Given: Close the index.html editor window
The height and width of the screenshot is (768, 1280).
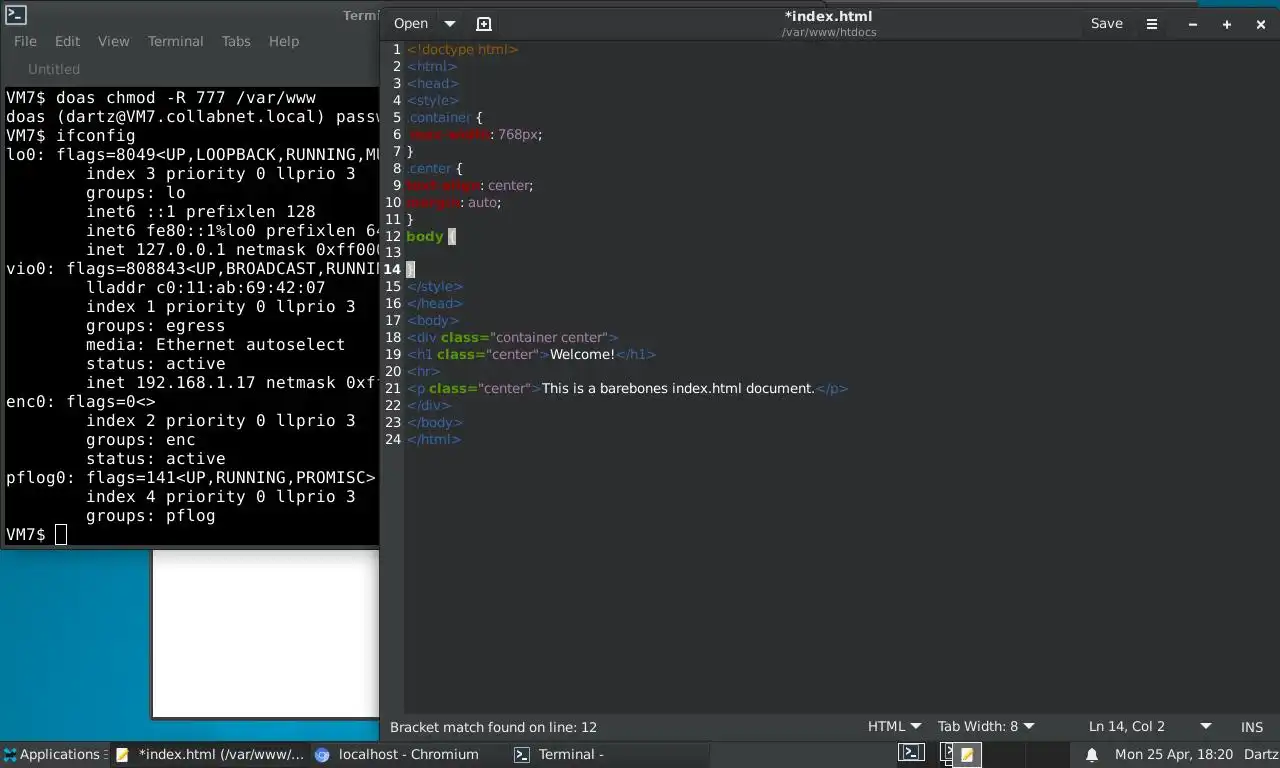Looking at the screenshot, I should point(1261,24).
